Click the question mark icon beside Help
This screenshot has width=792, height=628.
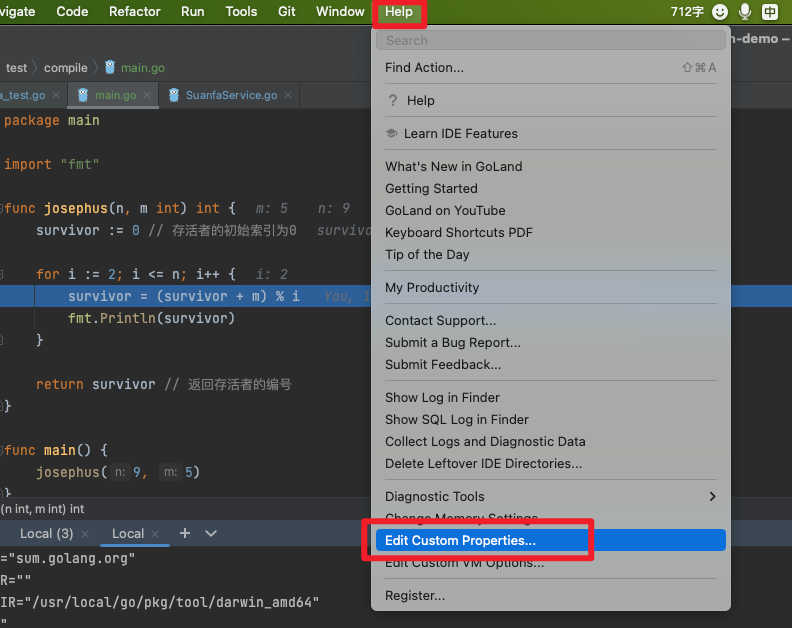392,101
